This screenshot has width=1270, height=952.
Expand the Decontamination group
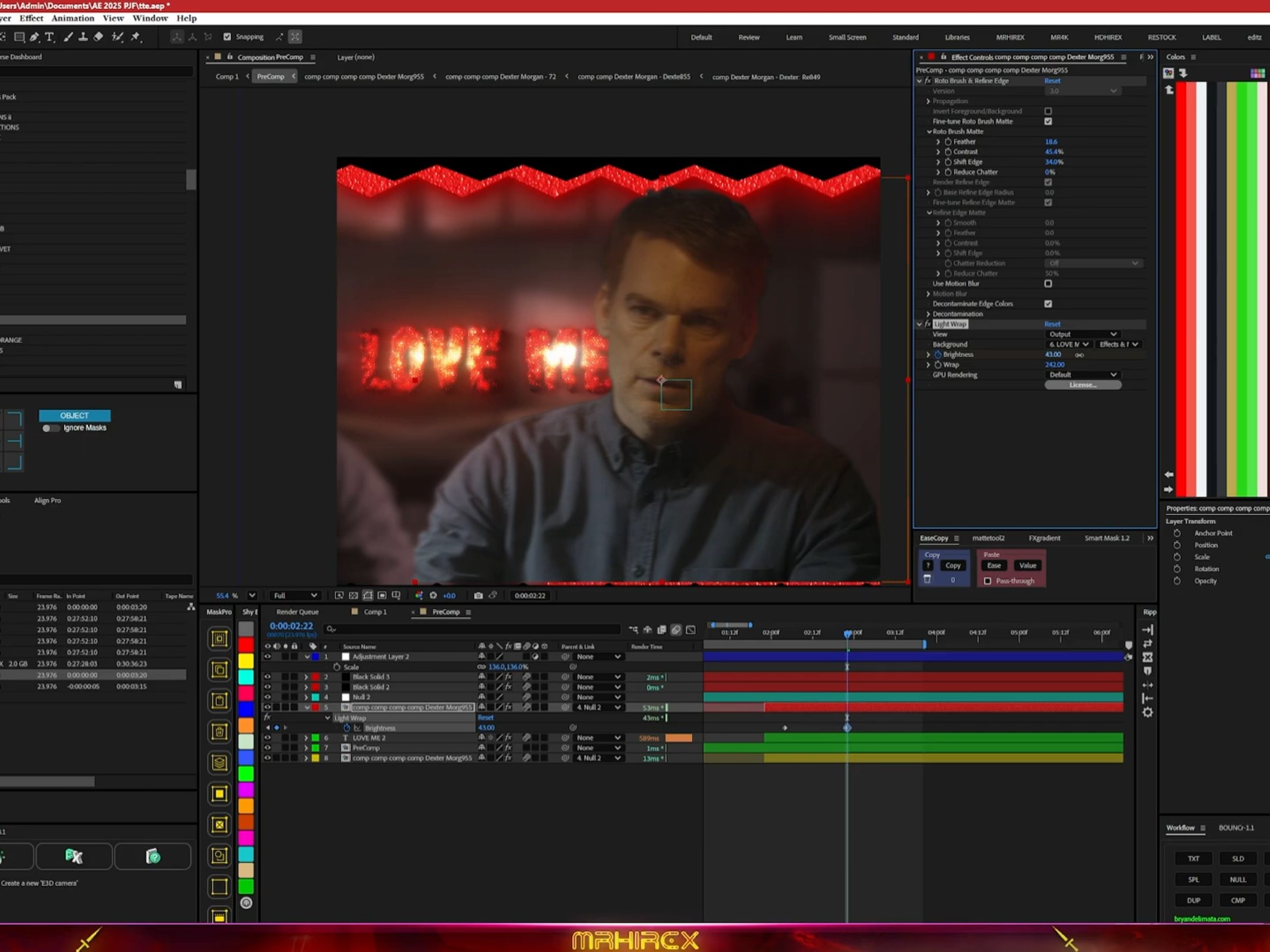click(928, 314)
